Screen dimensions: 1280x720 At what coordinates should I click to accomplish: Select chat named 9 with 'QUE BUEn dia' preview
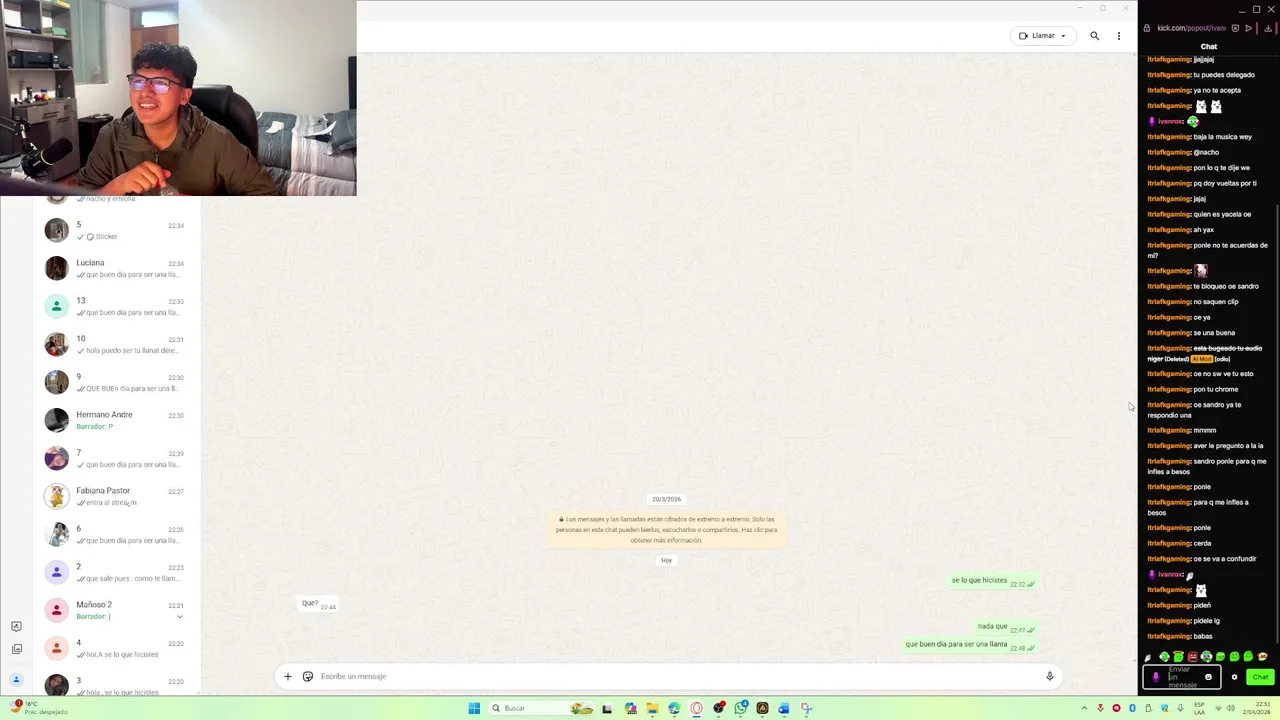coord(117,382)
